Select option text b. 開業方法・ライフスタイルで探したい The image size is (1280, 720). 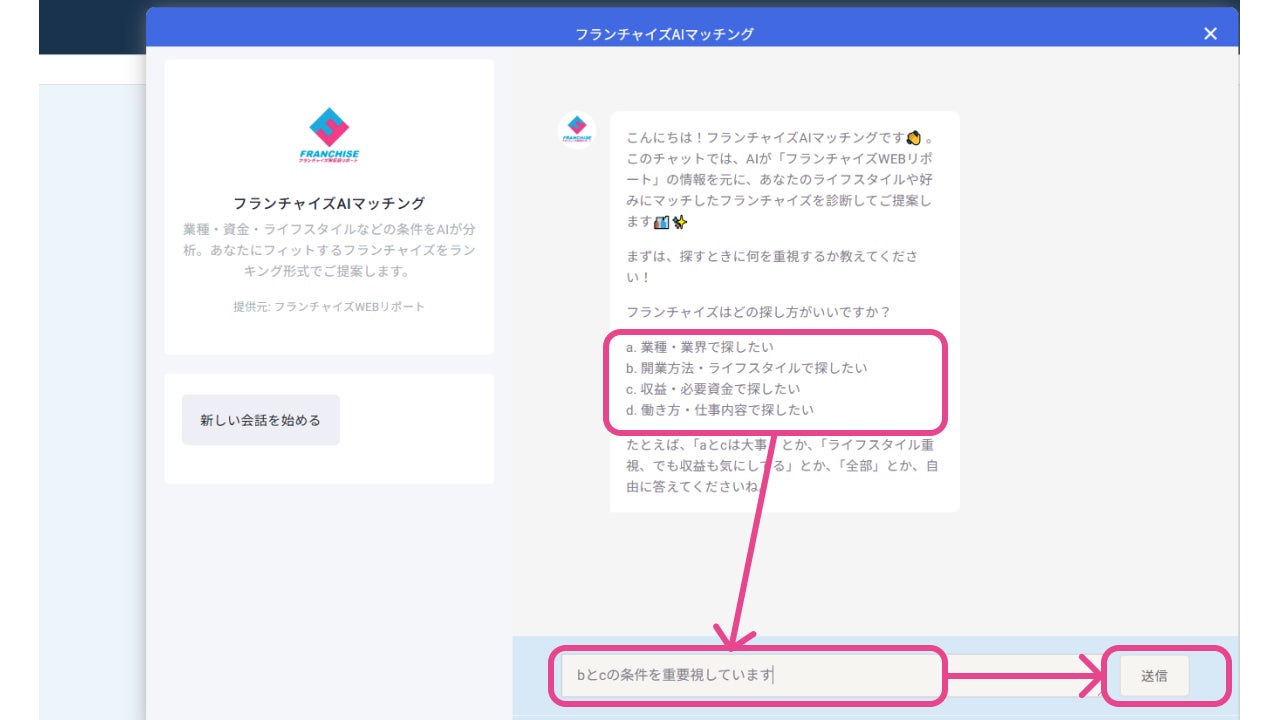point(747,368)
